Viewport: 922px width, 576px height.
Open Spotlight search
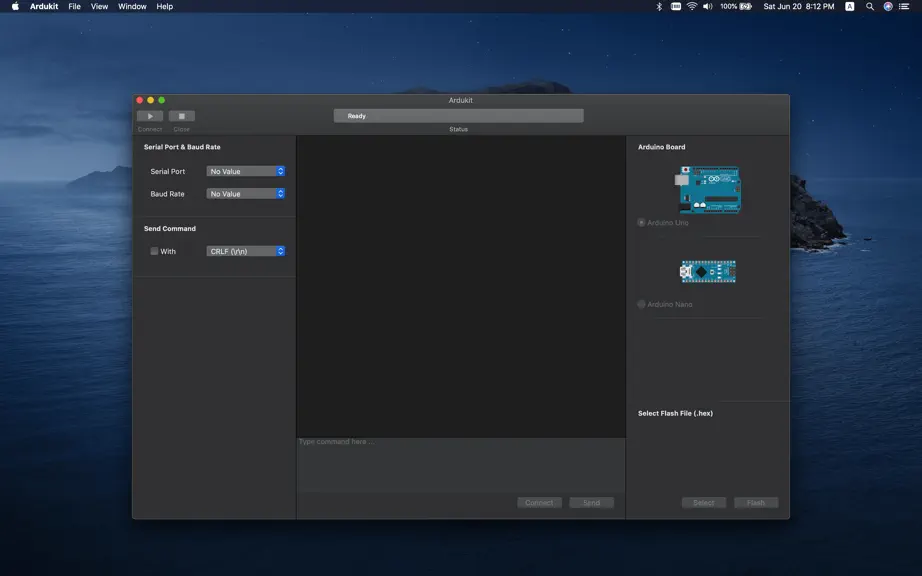tap(870, 6)
